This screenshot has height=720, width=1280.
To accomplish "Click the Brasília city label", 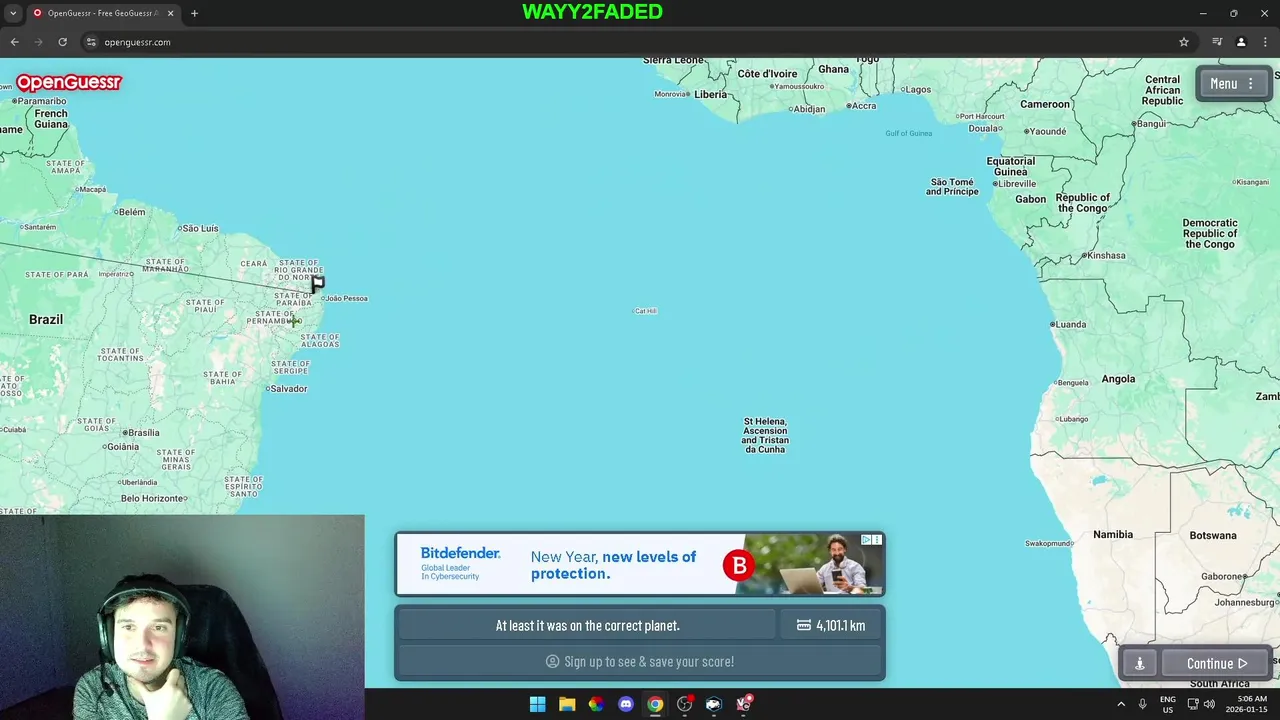I will click(144, 433).
